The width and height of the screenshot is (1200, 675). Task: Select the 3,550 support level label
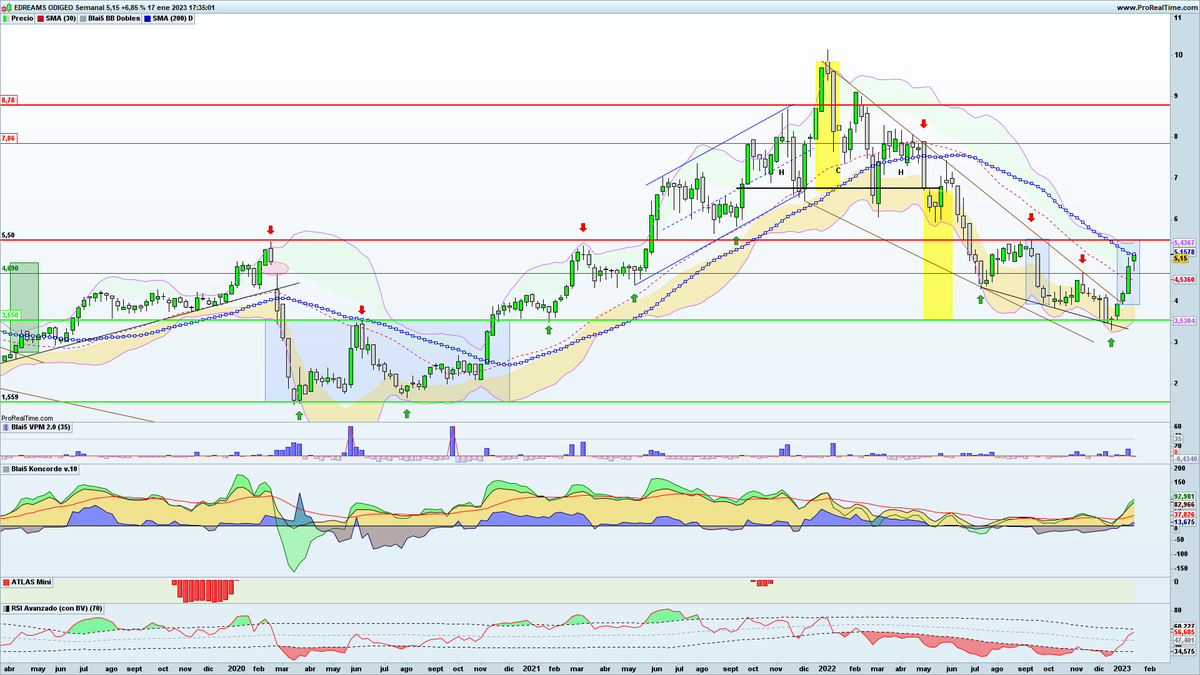point(10,315)
